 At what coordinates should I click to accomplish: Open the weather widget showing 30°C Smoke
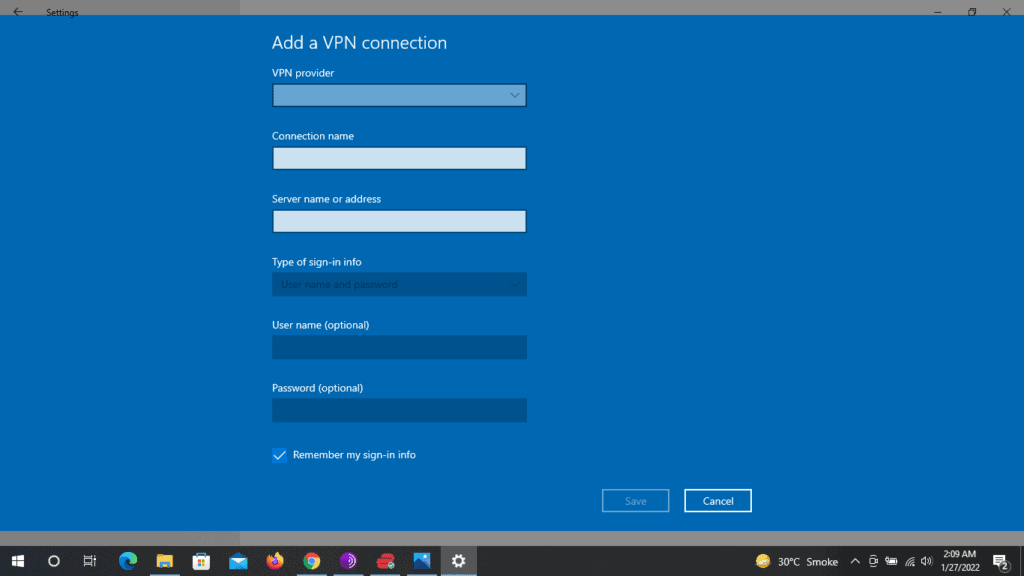[797, 562]
